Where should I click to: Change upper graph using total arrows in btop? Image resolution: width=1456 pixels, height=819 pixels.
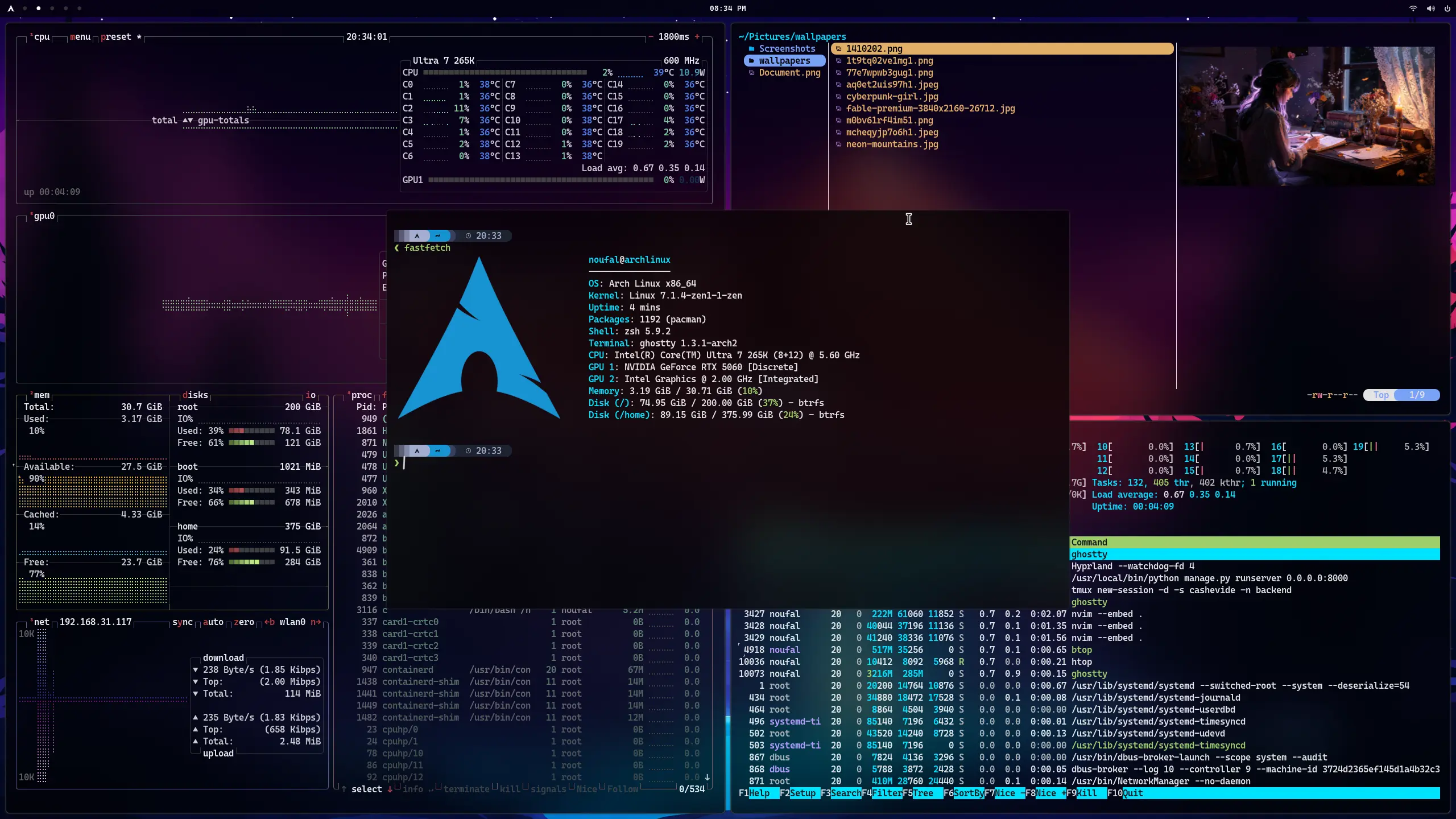click(188, 121)
